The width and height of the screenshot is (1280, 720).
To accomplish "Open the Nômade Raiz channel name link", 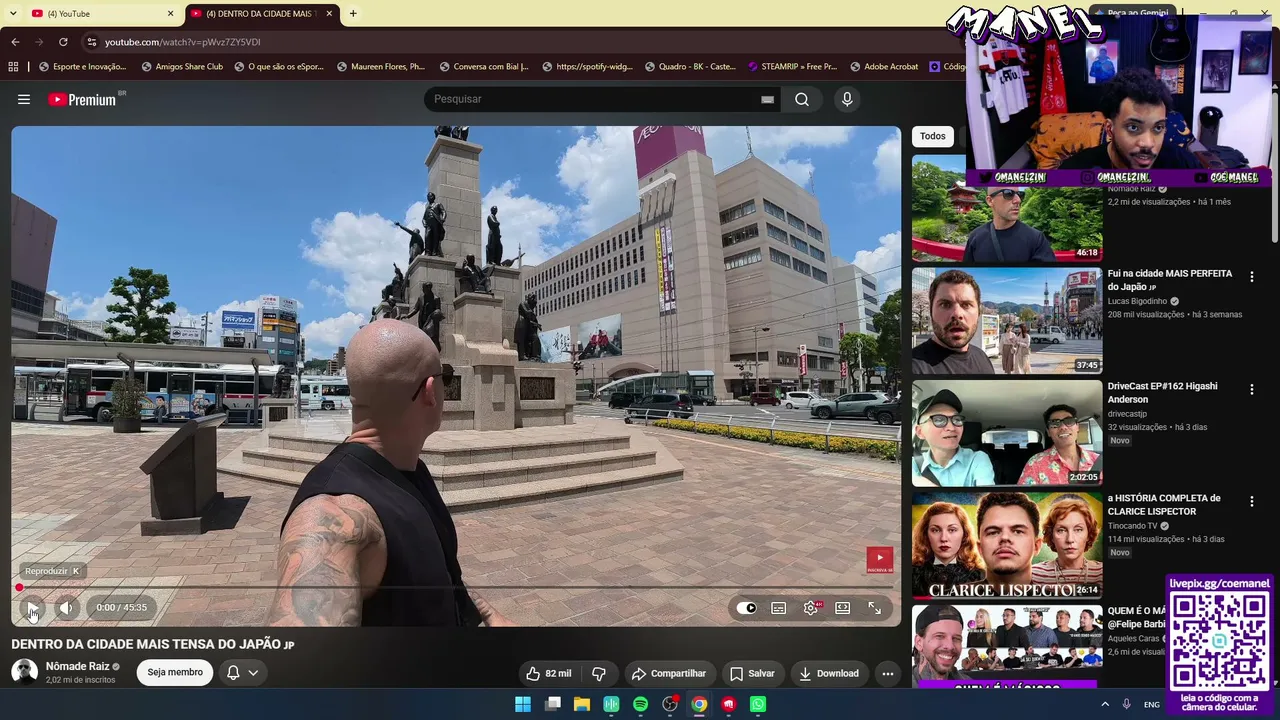I will point(78,666).
